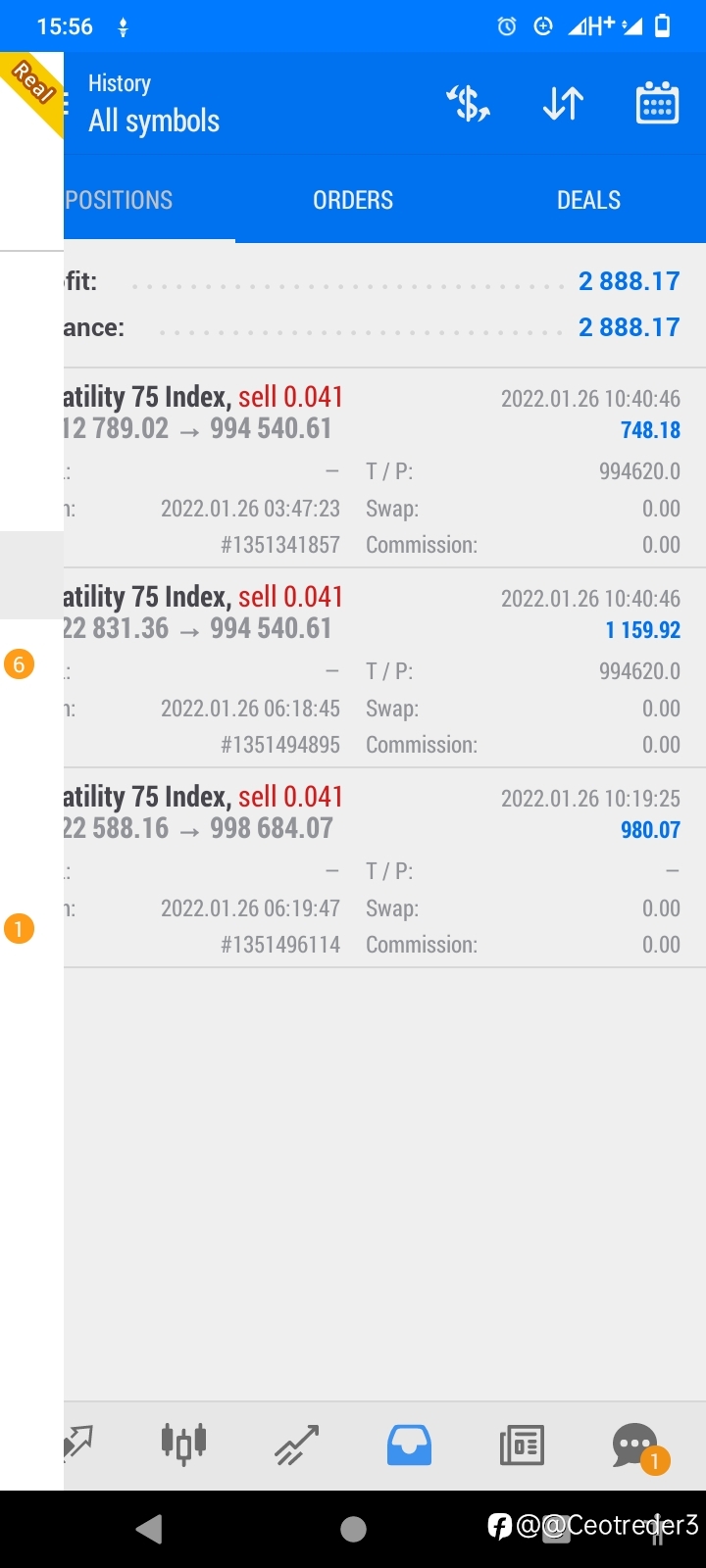Open the History All symbols selector

click(x=154, y=104)
